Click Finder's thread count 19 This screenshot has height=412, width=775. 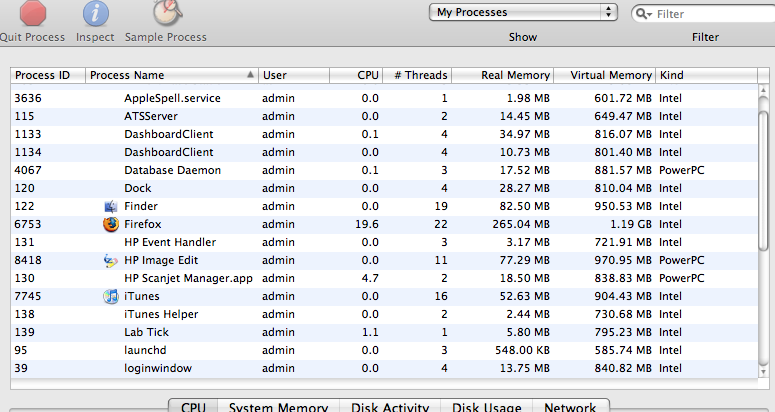pos(441,206)
